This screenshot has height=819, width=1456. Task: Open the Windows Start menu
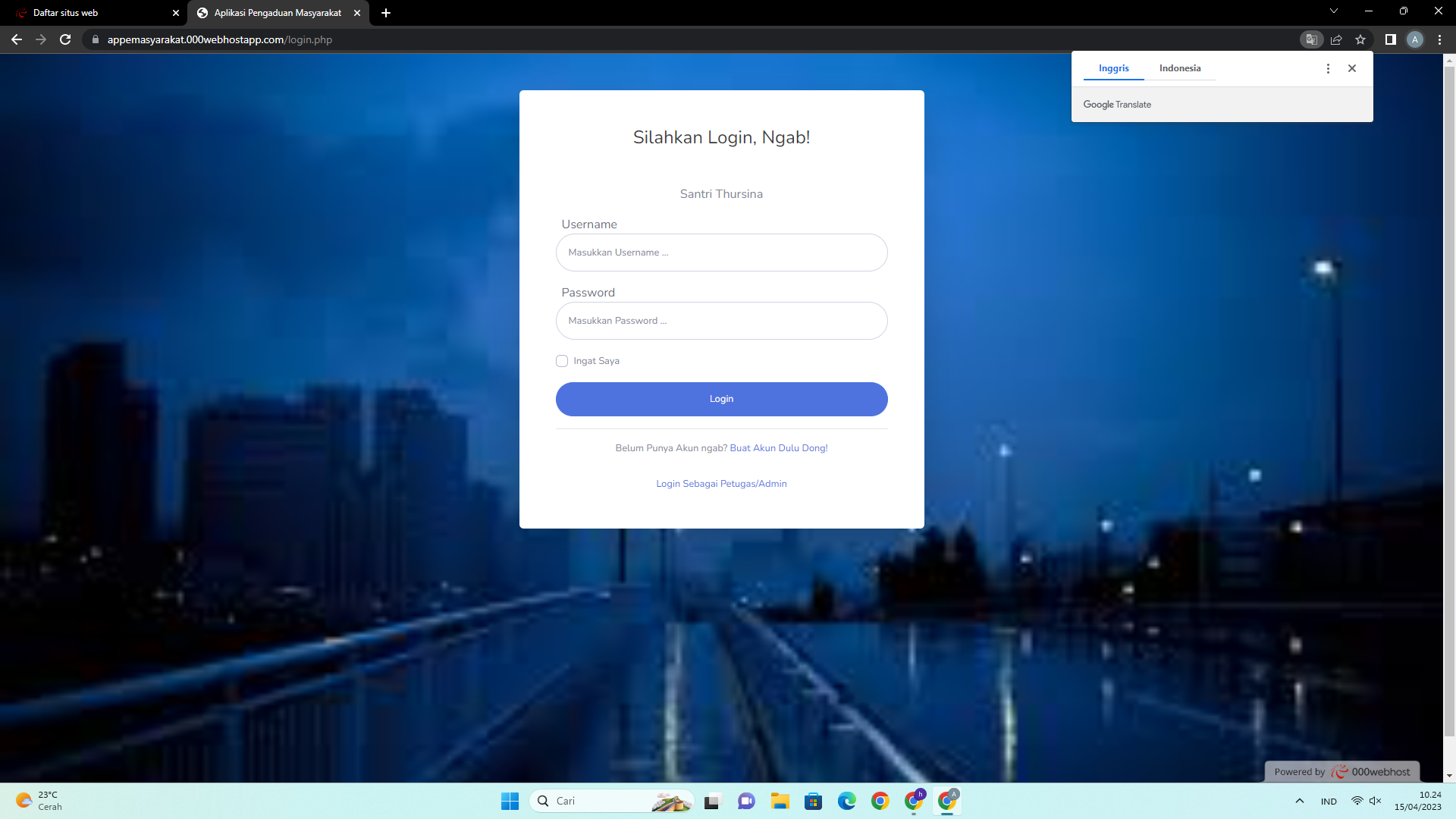[510, 801]
